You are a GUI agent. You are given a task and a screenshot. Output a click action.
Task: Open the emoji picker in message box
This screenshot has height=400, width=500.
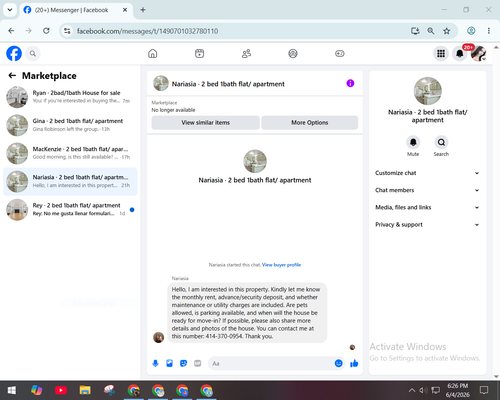click(x=338, y=363)
